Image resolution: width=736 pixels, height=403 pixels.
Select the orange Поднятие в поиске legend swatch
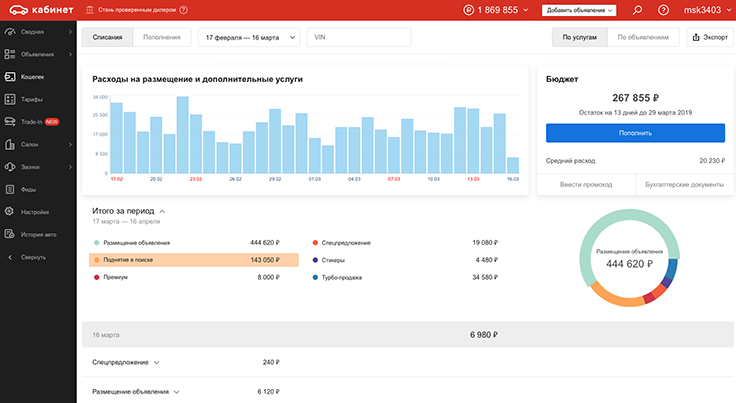point(97,259)
